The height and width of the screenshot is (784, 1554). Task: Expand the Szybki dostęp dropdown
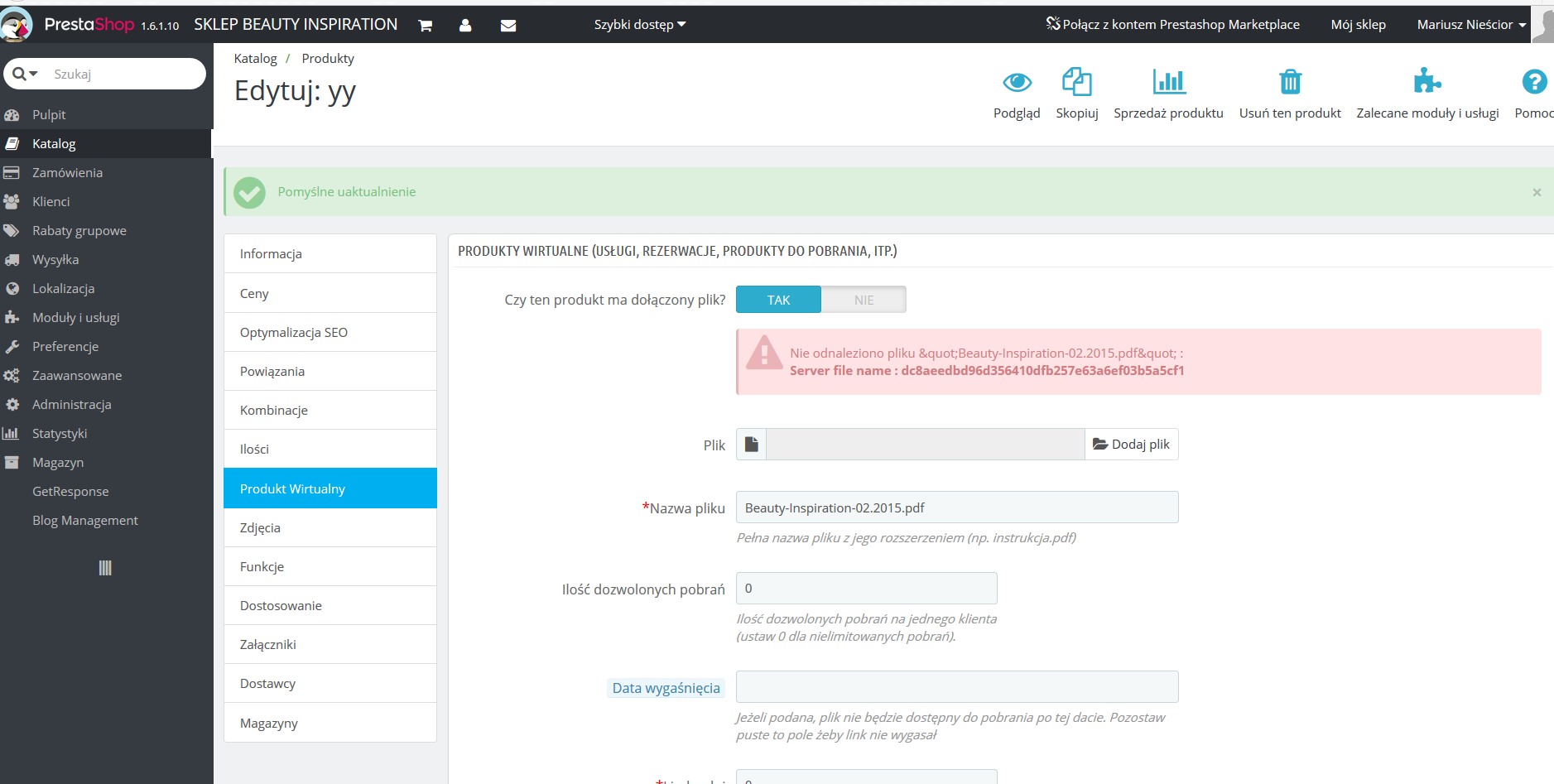pyautogui.click(x=640, y=25)
